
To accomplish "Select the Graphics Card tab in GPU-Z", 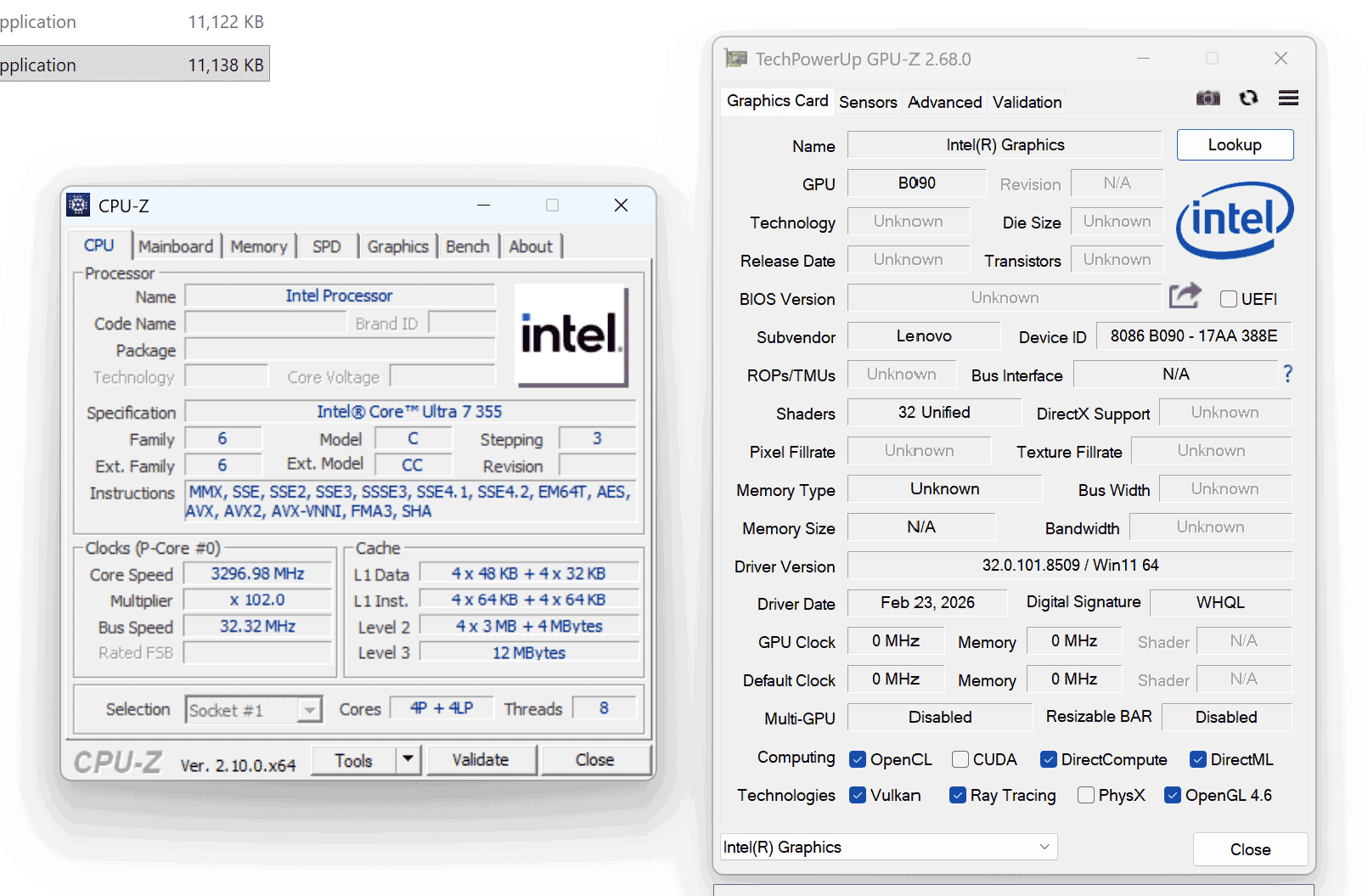I will (x=778, y=100).
